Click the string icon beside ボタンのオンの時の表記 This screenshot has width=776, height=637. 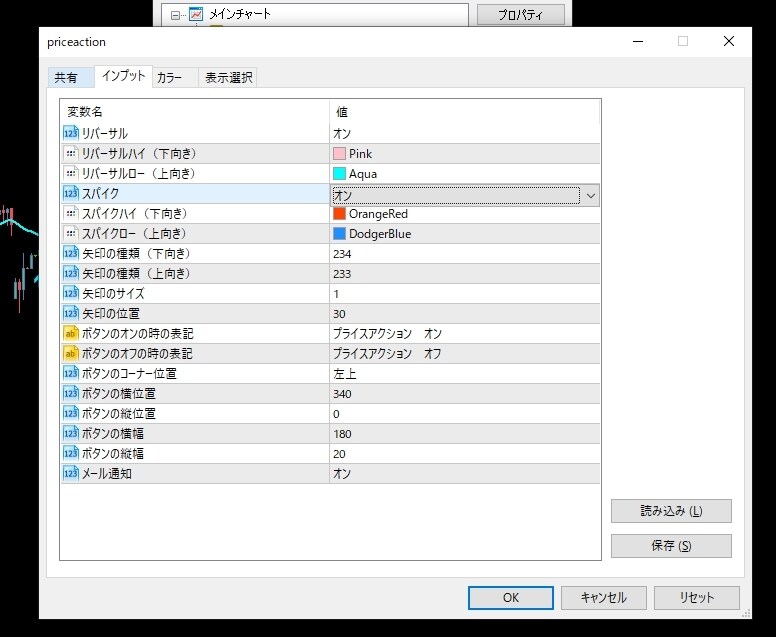tap(71, 333)
